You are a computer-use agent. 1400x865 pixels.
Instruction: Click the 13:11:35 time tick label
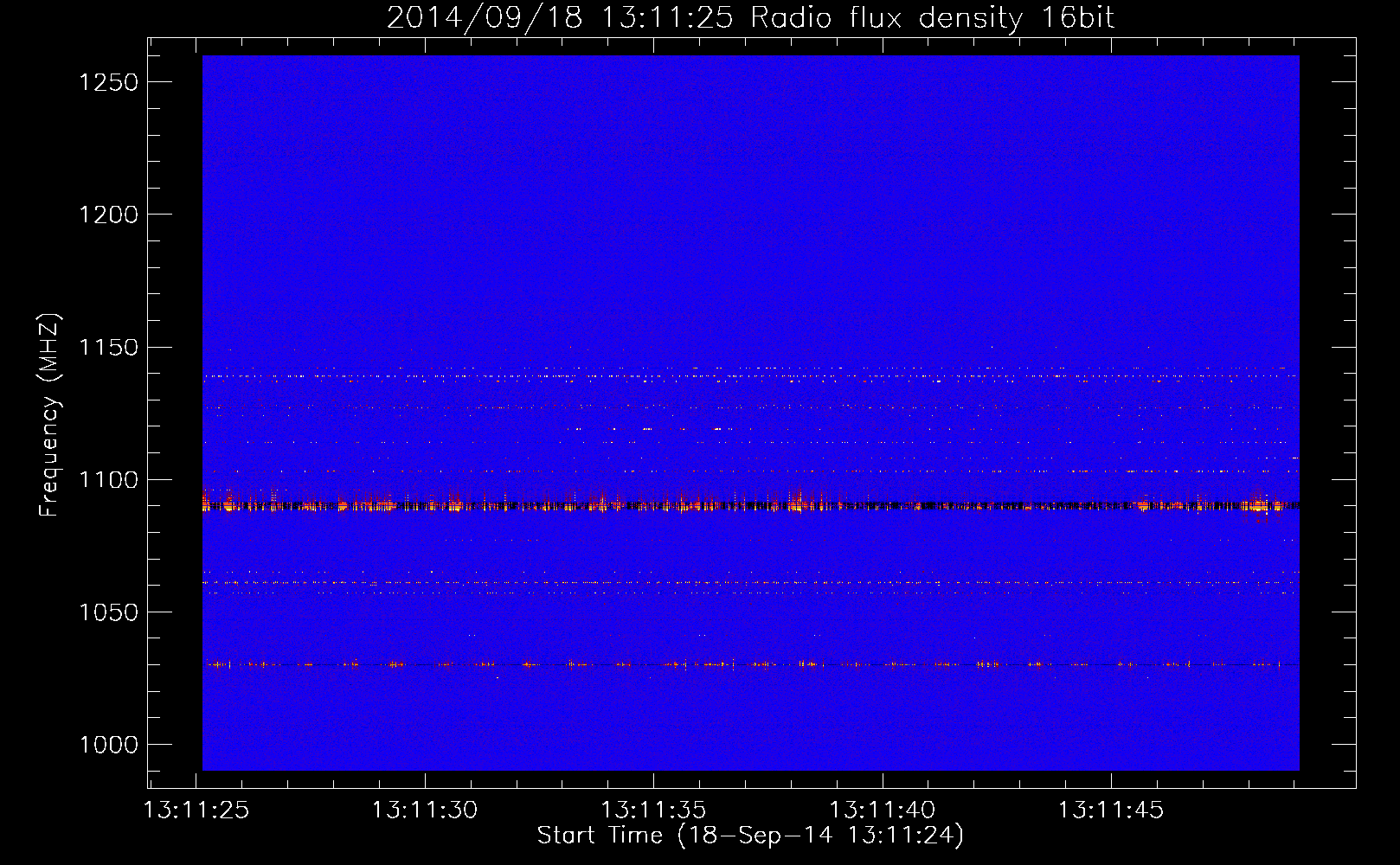coord(654,811)
